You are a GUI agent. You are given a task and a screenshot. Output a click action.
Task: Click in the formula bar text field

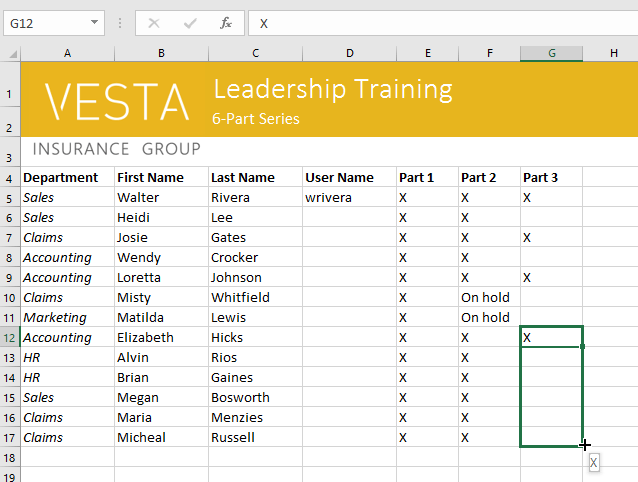tap(440, 22)
